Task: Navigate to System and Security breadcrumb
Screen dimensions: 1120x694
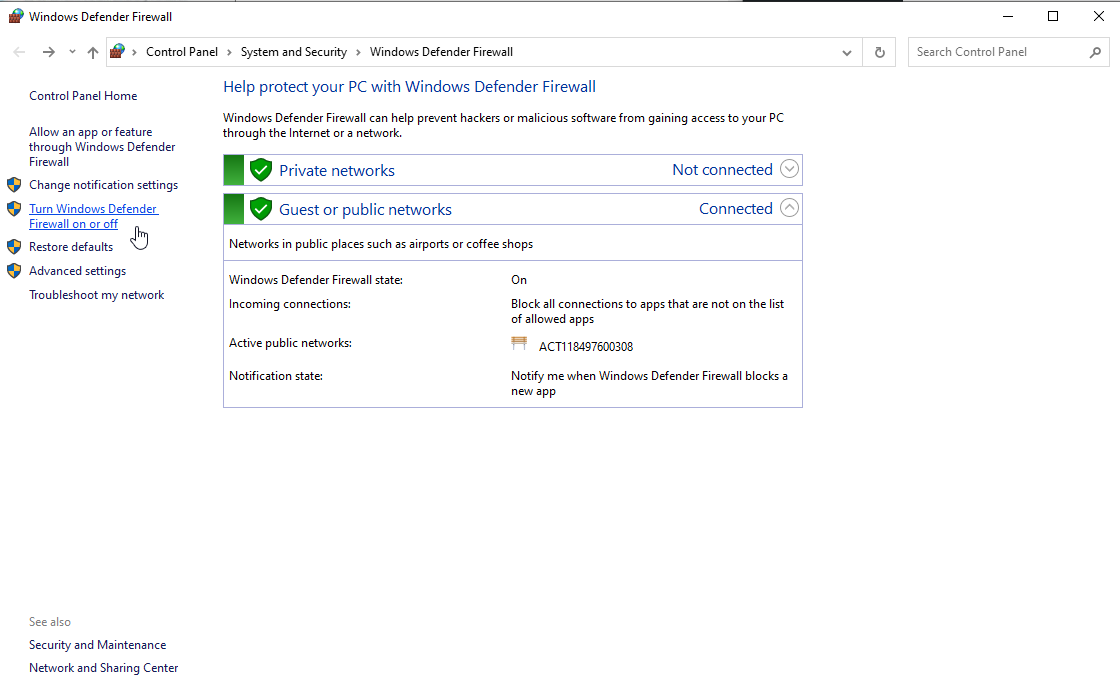Action: (294, 51)
